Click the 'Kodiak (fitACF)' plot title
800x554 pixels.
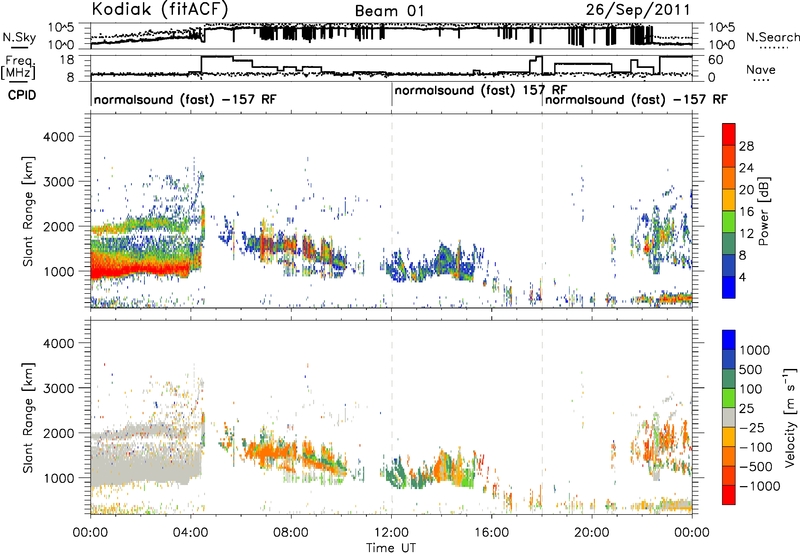(x=160, y=9)
